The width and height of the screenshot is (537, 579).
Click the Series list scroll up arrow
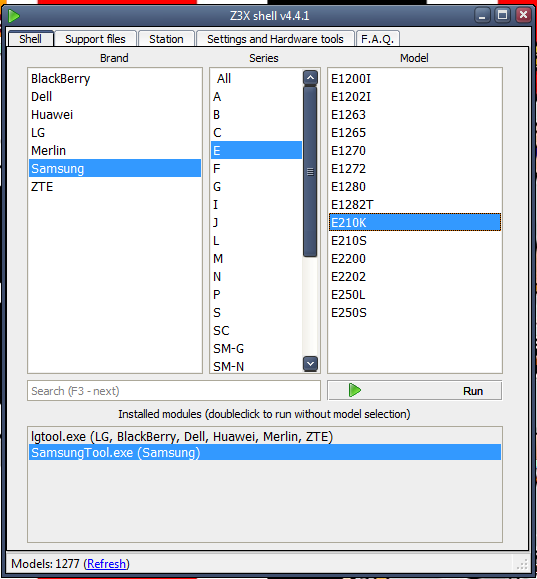(x=310, y=78)
